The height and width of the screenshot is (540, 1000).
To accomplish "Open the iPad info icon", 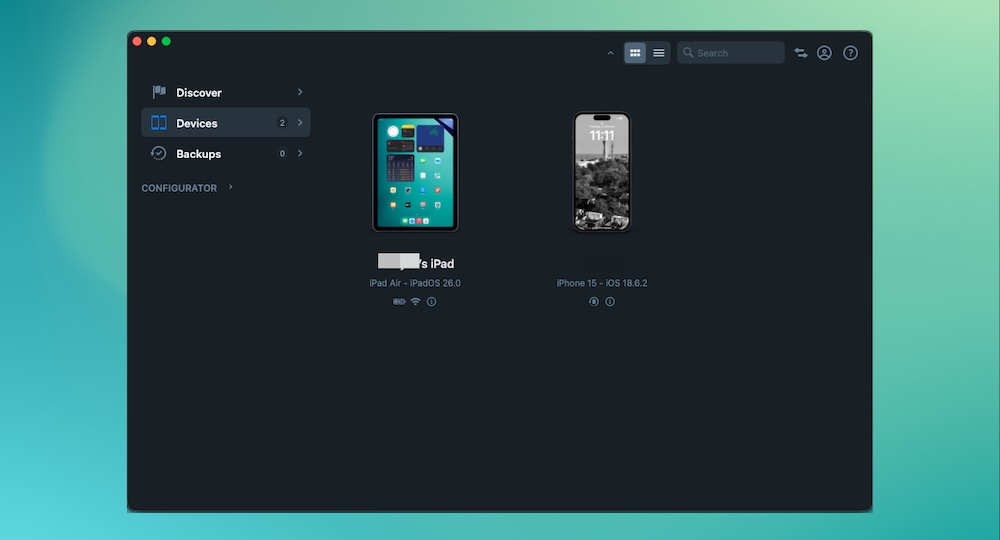I will click(x=432, y=302).
